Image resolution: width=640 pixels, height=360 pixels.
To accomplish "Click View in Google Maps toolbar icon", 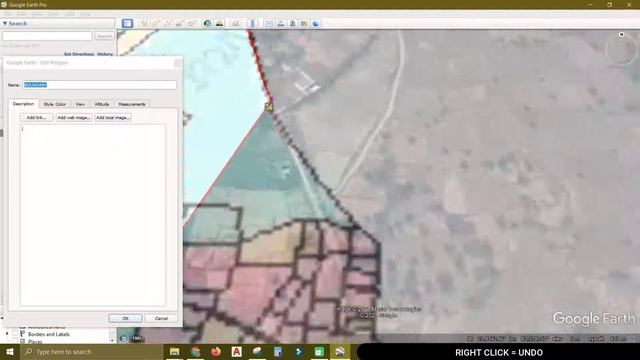I will click(x=304, y=23).
